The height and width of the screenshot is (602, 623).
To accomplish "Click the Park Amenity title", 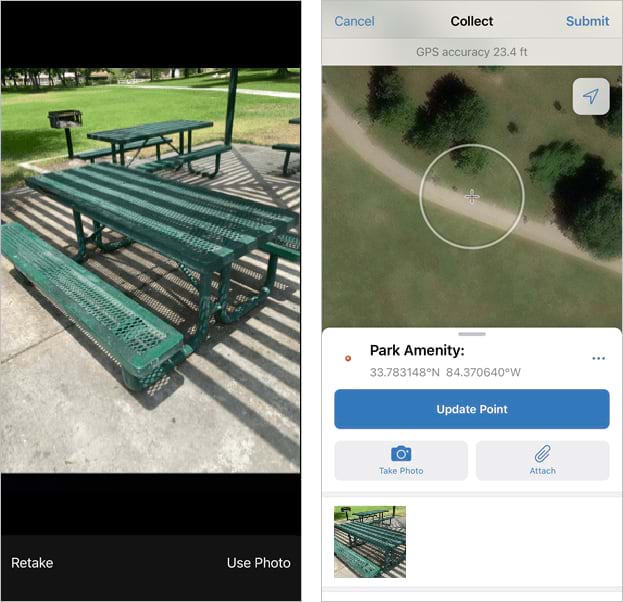I will (417, 350).
